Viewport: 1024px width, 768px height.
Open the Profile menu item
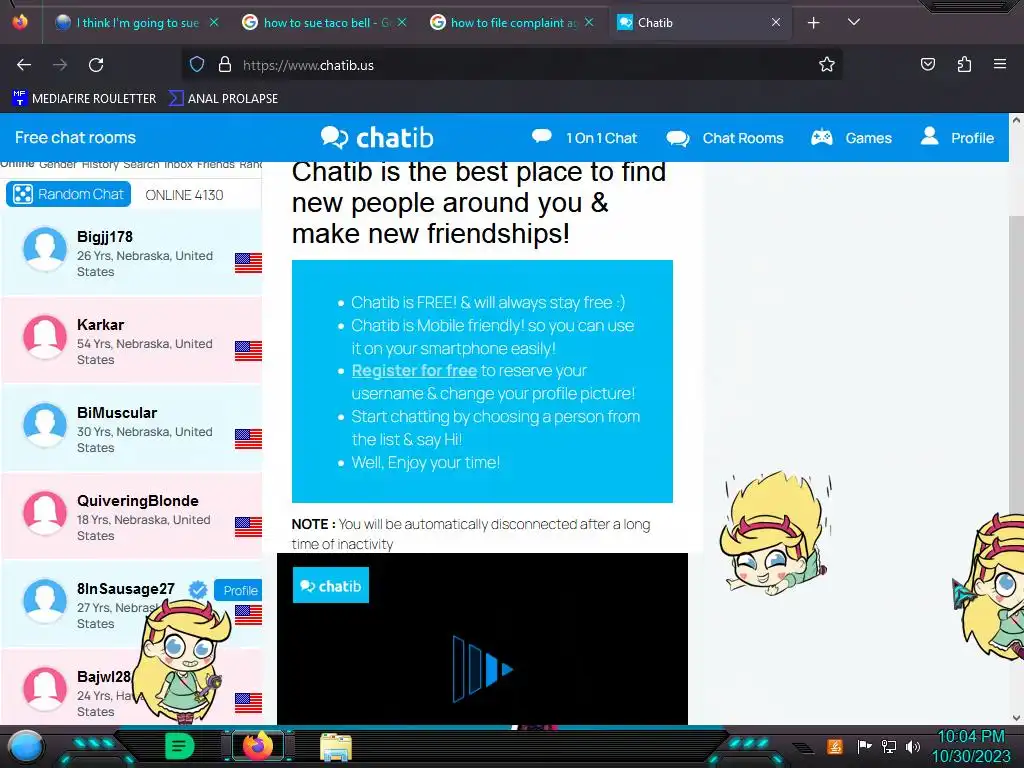click(957, 138)
